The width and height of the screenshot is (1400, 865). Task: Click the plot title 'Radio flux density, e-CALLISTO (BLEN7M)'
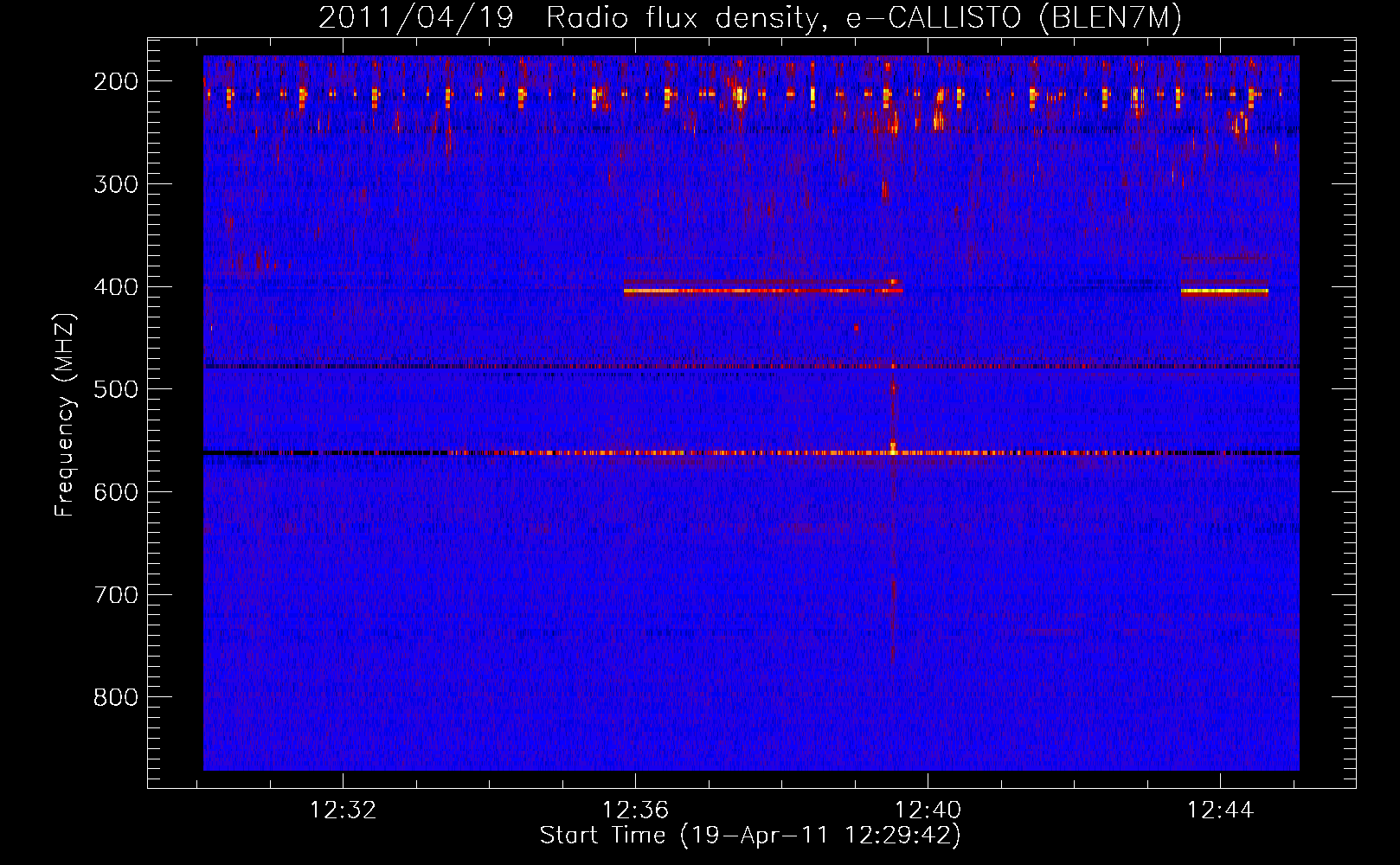pos(864,18)
